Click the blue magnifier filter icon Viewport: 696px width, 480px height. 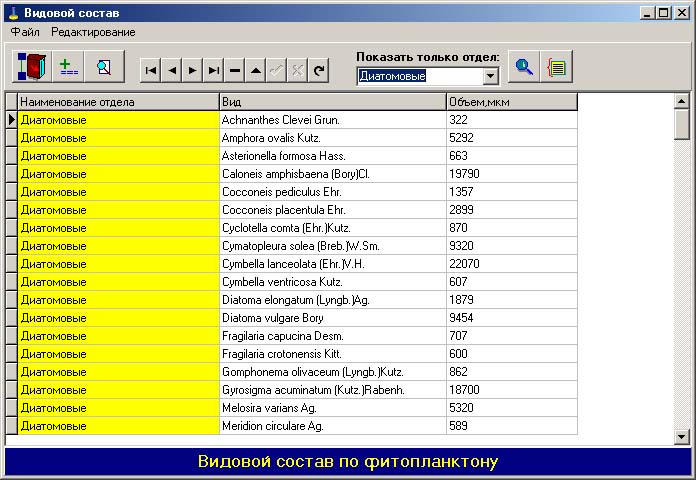524,67
